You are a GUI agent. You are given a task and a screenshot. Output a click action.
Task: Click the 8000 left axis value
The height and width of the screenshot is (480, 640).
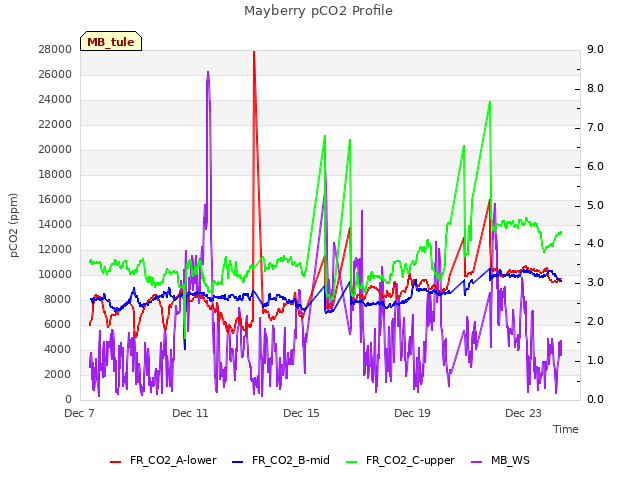tap(58, 299)
